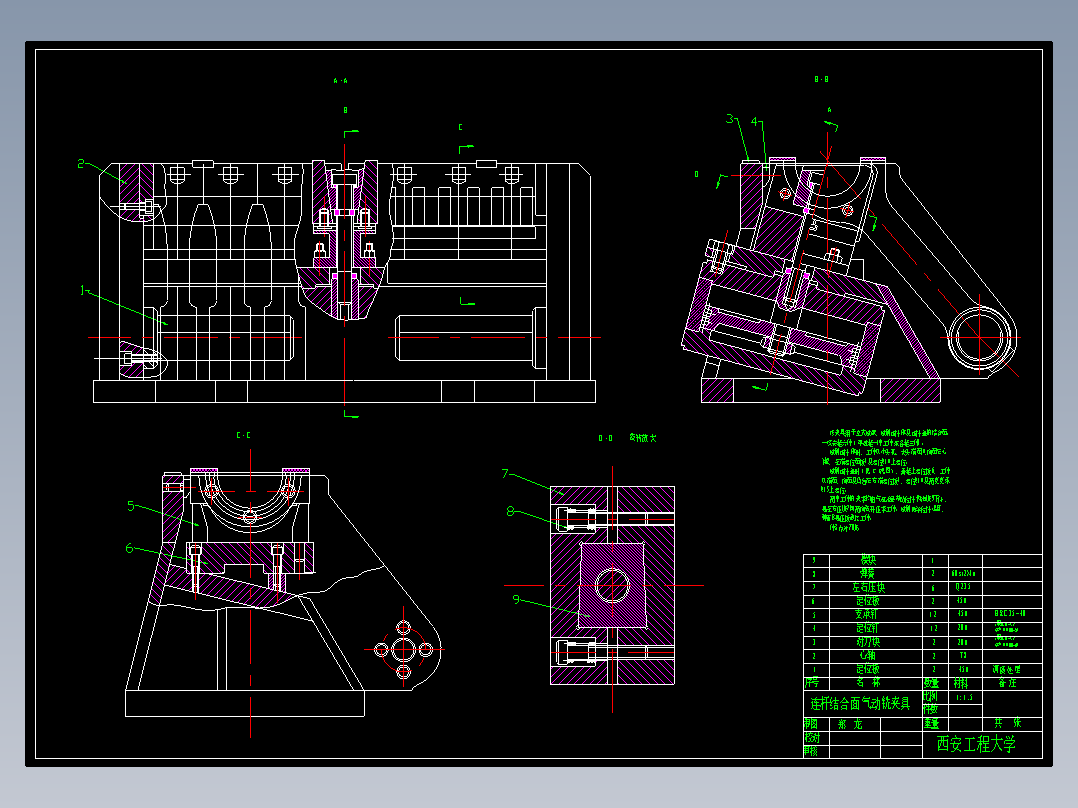Image resolution: width=1078 pixels, height=808 pixels.
Task: Select balloon number 1 in the A-A view
Action: 82,291
